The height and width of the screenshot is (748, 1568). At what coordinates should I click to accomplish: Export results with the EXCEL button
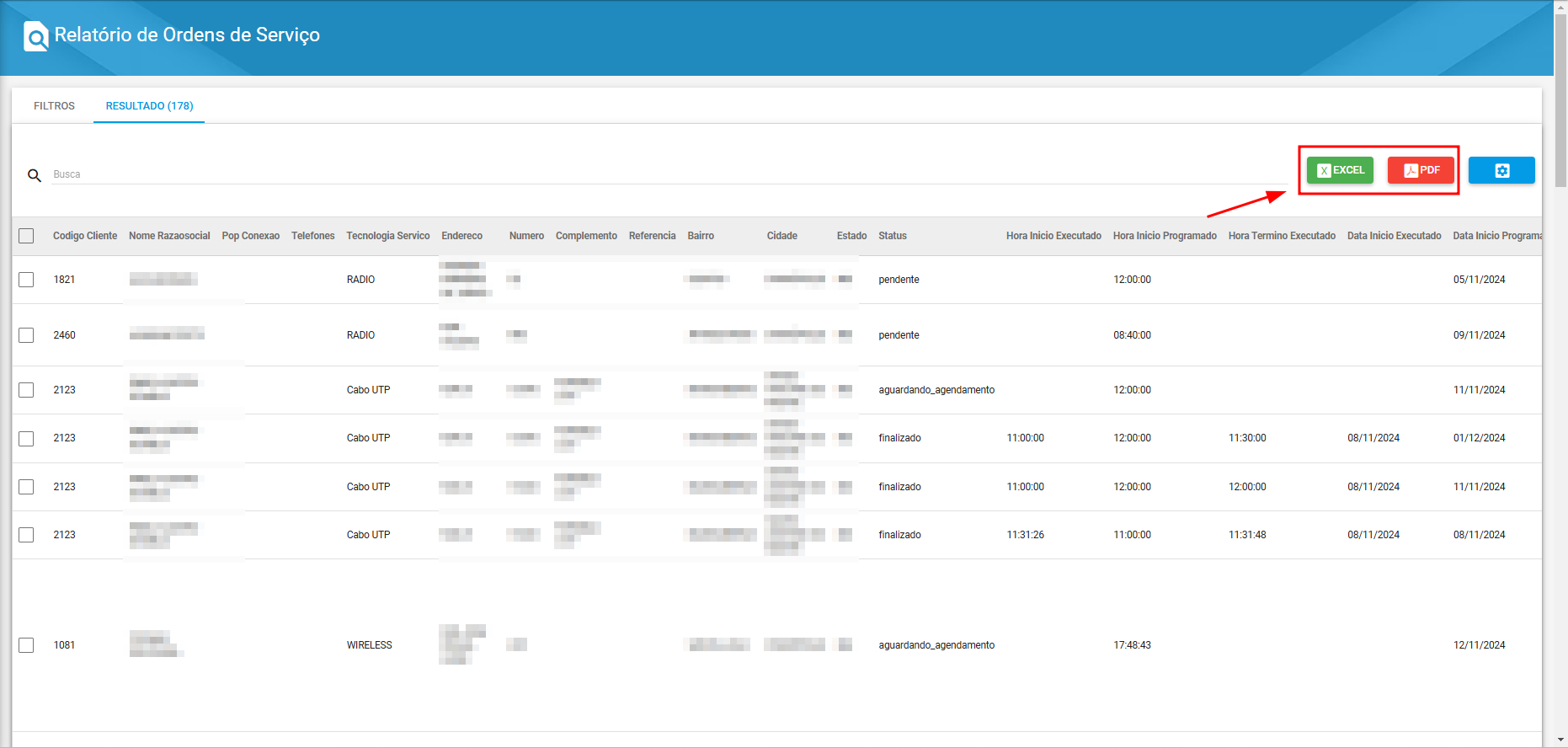click(1340, 170)
